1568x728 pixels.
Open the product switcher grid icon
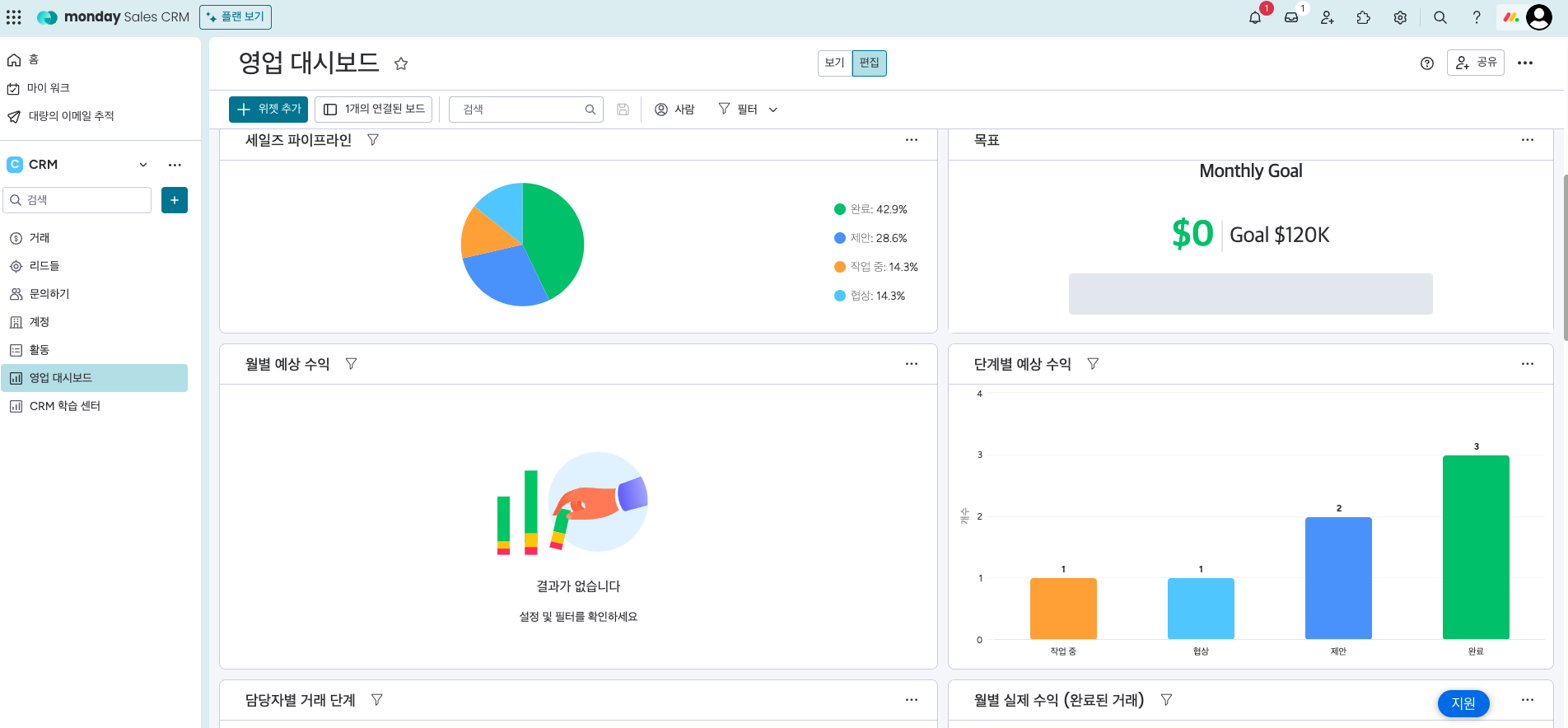(x=14, y=17)
